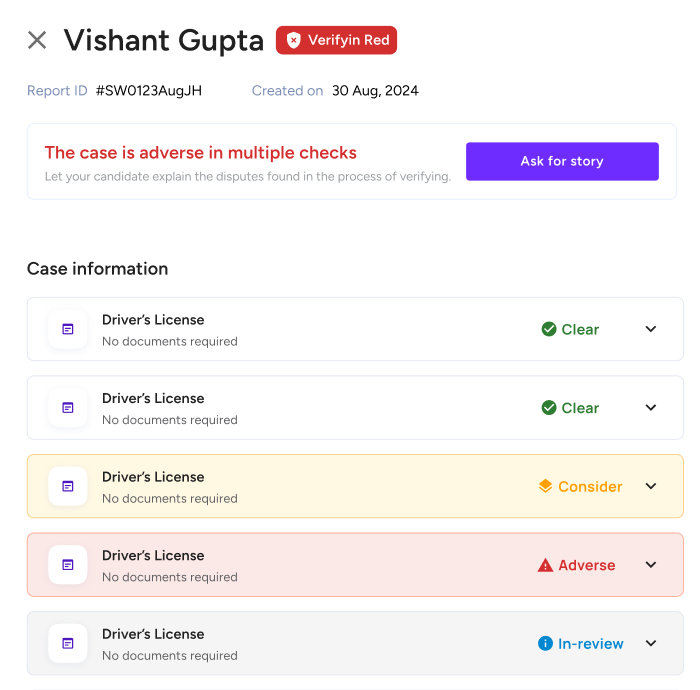The height and width of the screenshot is (690, 700).
Task: Click document icon in the Adverse row
Action: [x=68, y=565]
